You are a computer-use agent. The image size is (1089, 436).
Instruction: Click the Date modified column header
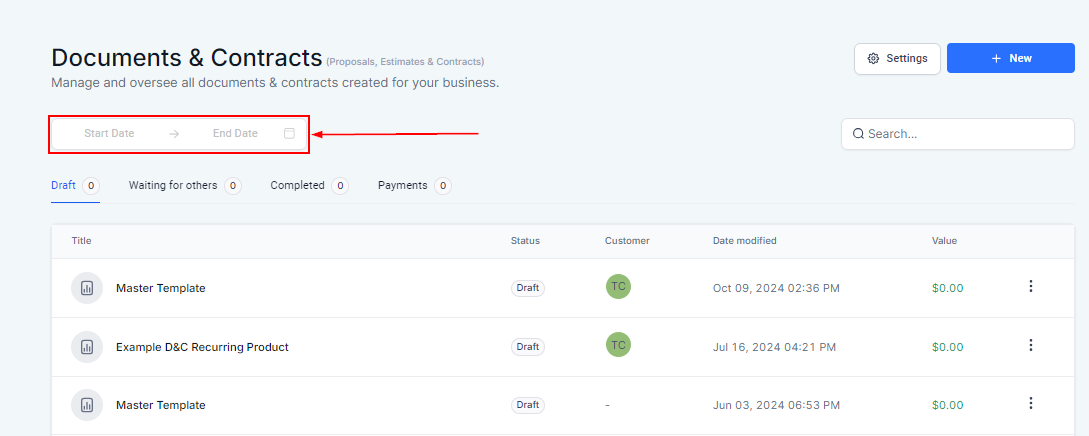pos(745,241)
